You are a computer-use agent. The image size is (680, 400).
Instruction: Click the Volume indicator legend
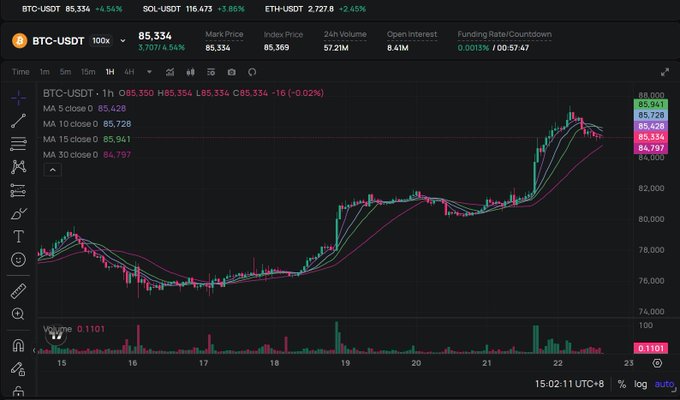pyautogui.click(x=74, y=329)
